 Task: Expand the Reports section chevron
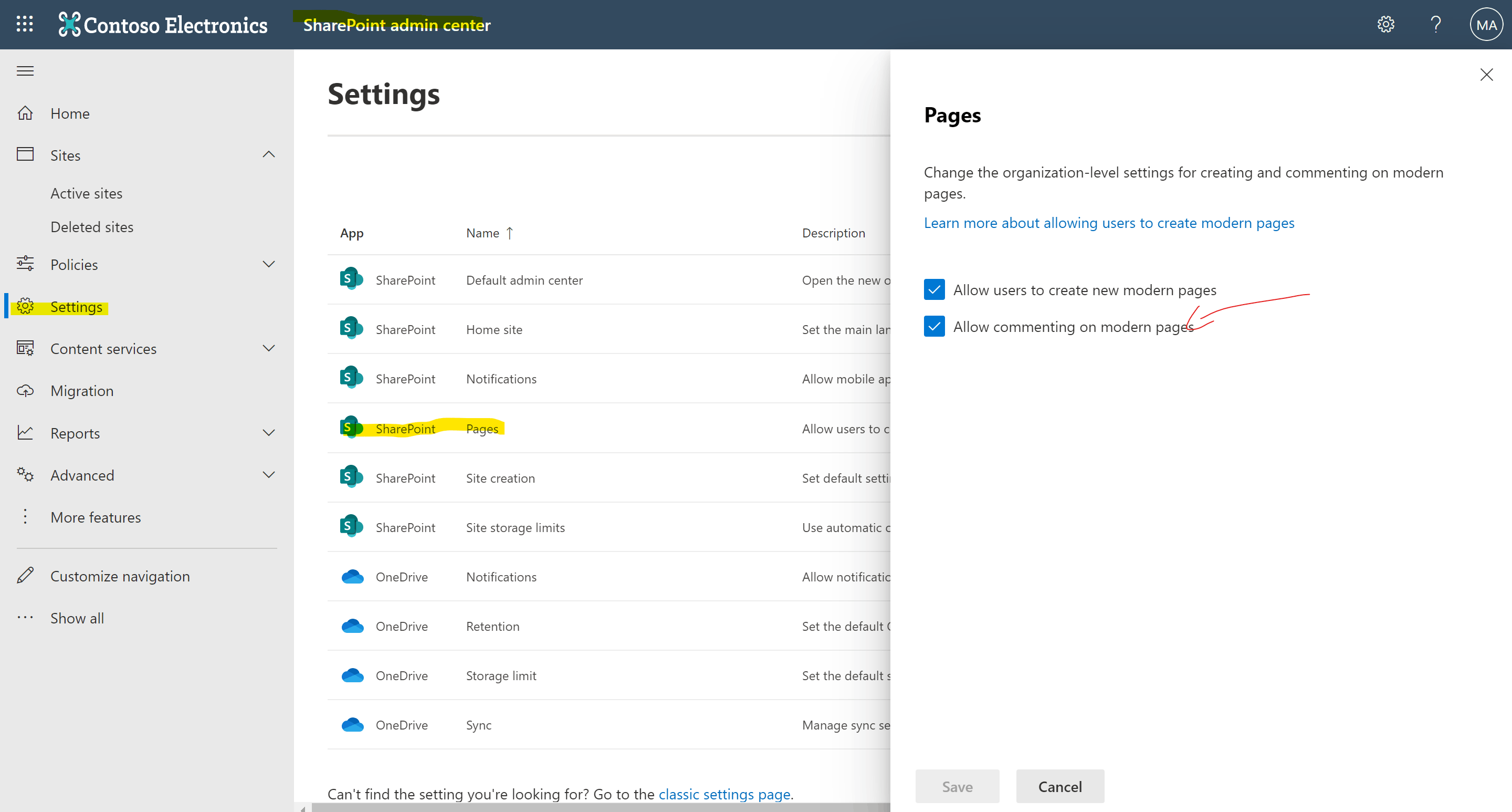coord(268,433)
